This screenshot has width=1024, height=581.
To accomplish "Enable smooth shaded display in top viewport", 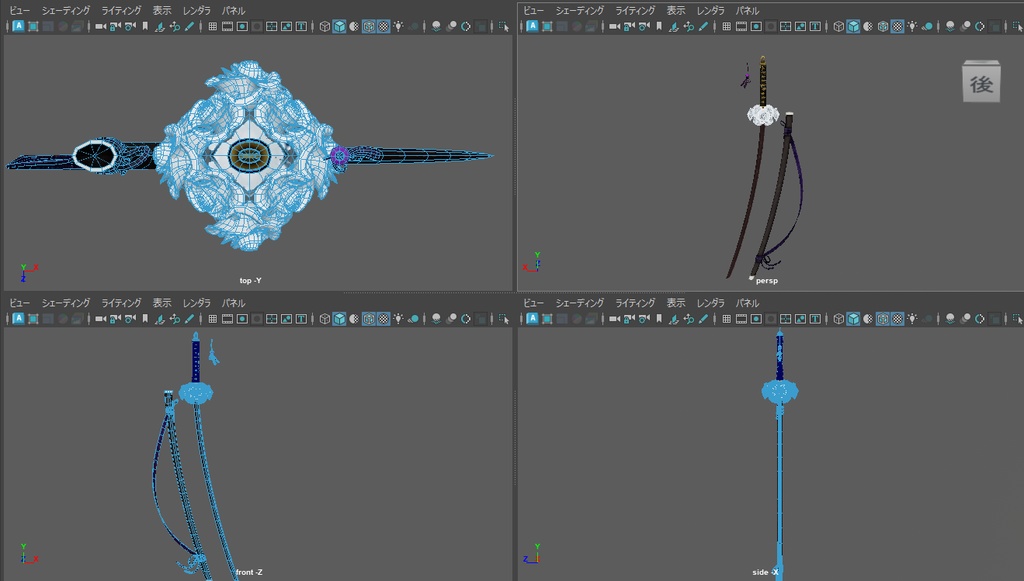I will [x=337, y=26].
